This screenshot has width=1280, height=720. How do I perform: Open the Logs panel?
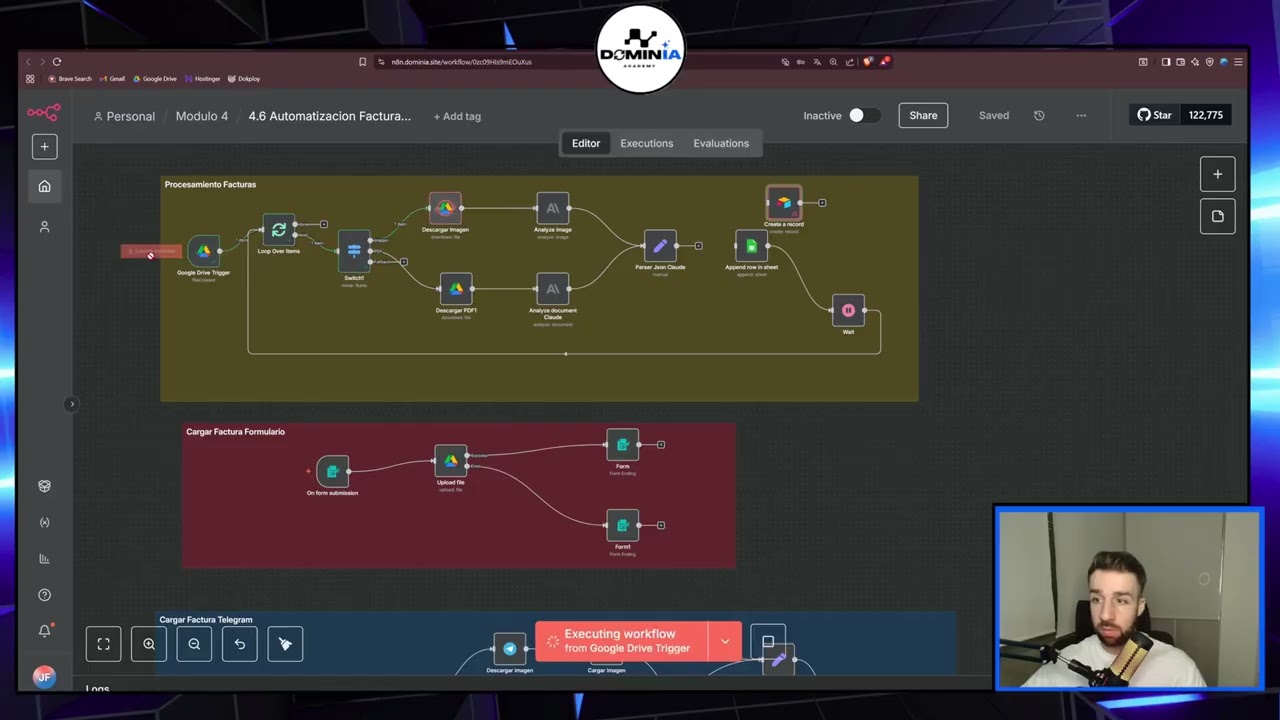(97, 688)
